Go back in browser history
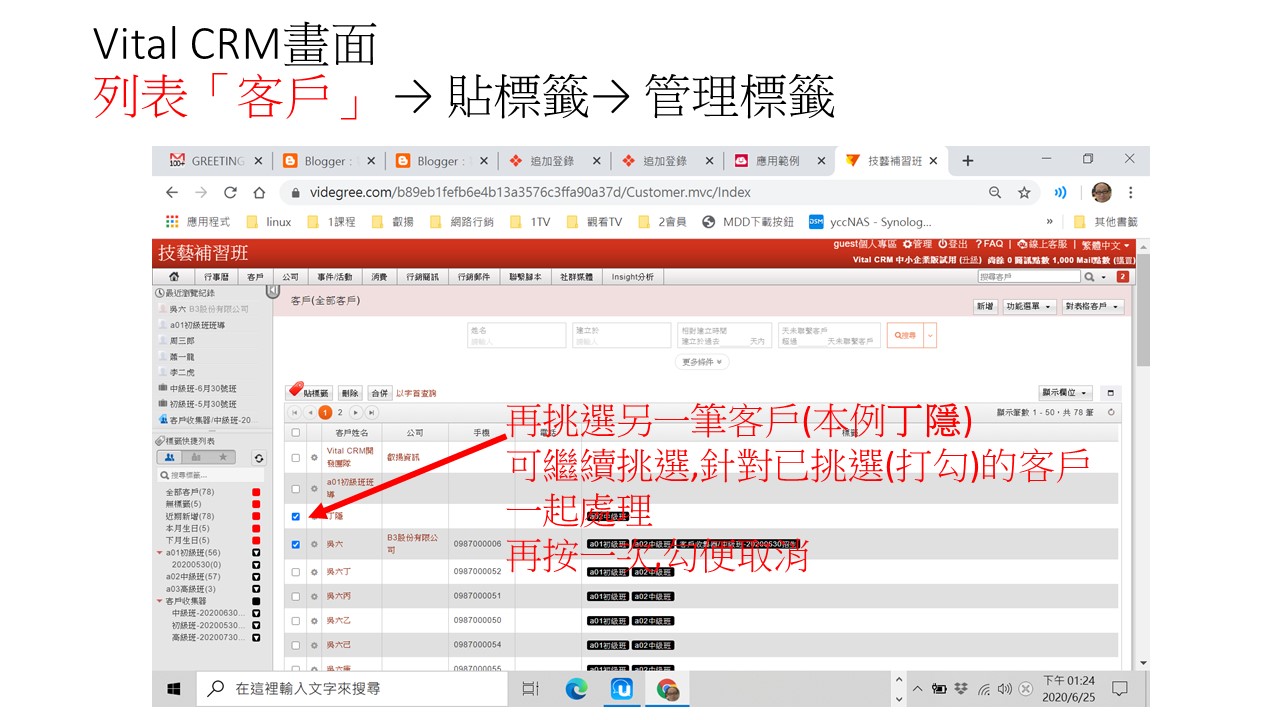The image size is (1280, 720). (172, 192)
